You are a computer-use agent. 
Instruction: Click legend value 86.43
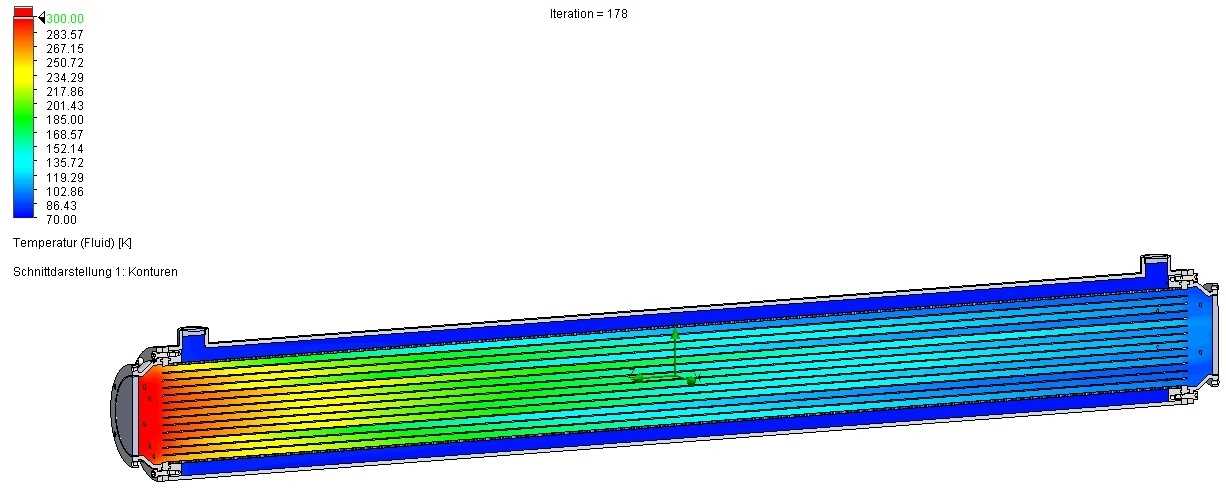click(x=65, y=205)
